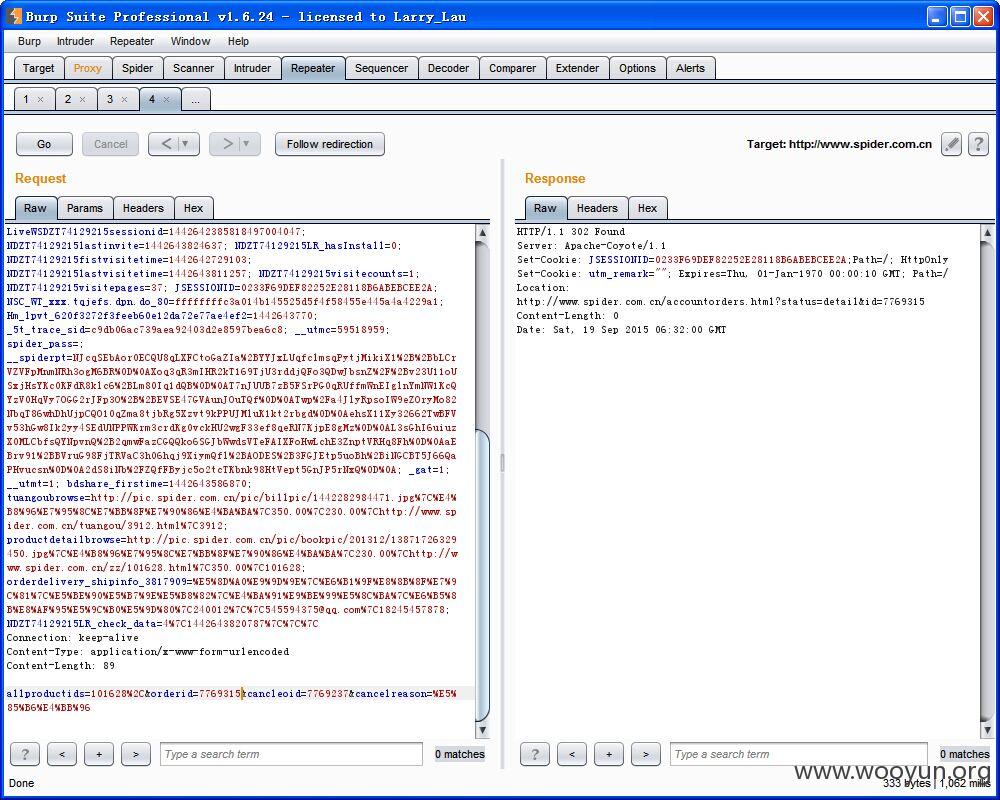Open the Burp menu
Screen dimensions: 1000x800
[29, 41]
